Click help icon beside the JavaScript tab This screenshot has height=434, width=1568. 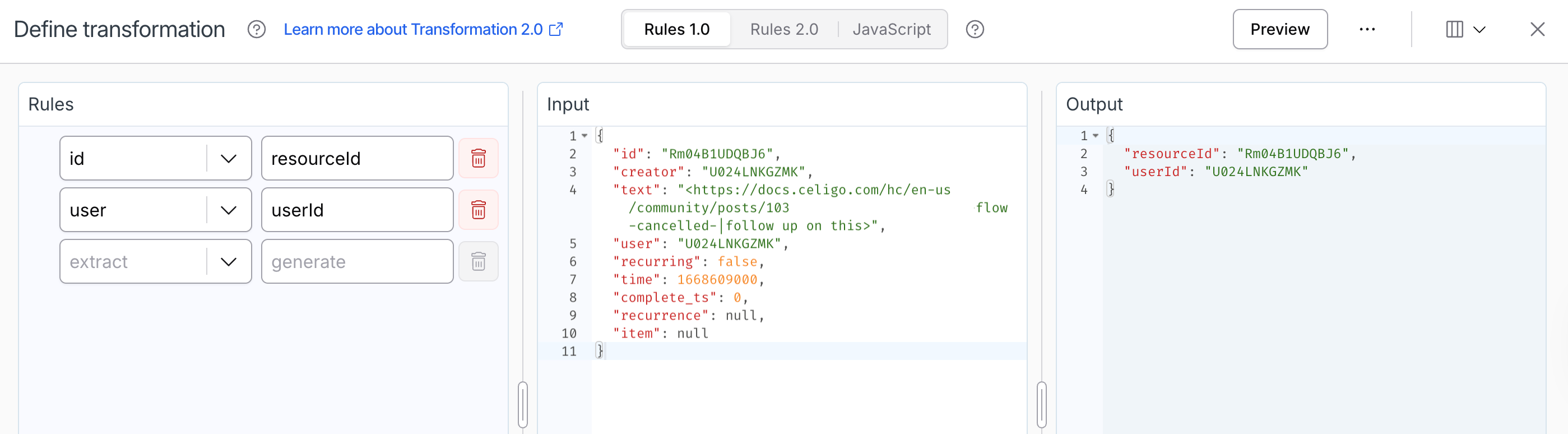975,29
